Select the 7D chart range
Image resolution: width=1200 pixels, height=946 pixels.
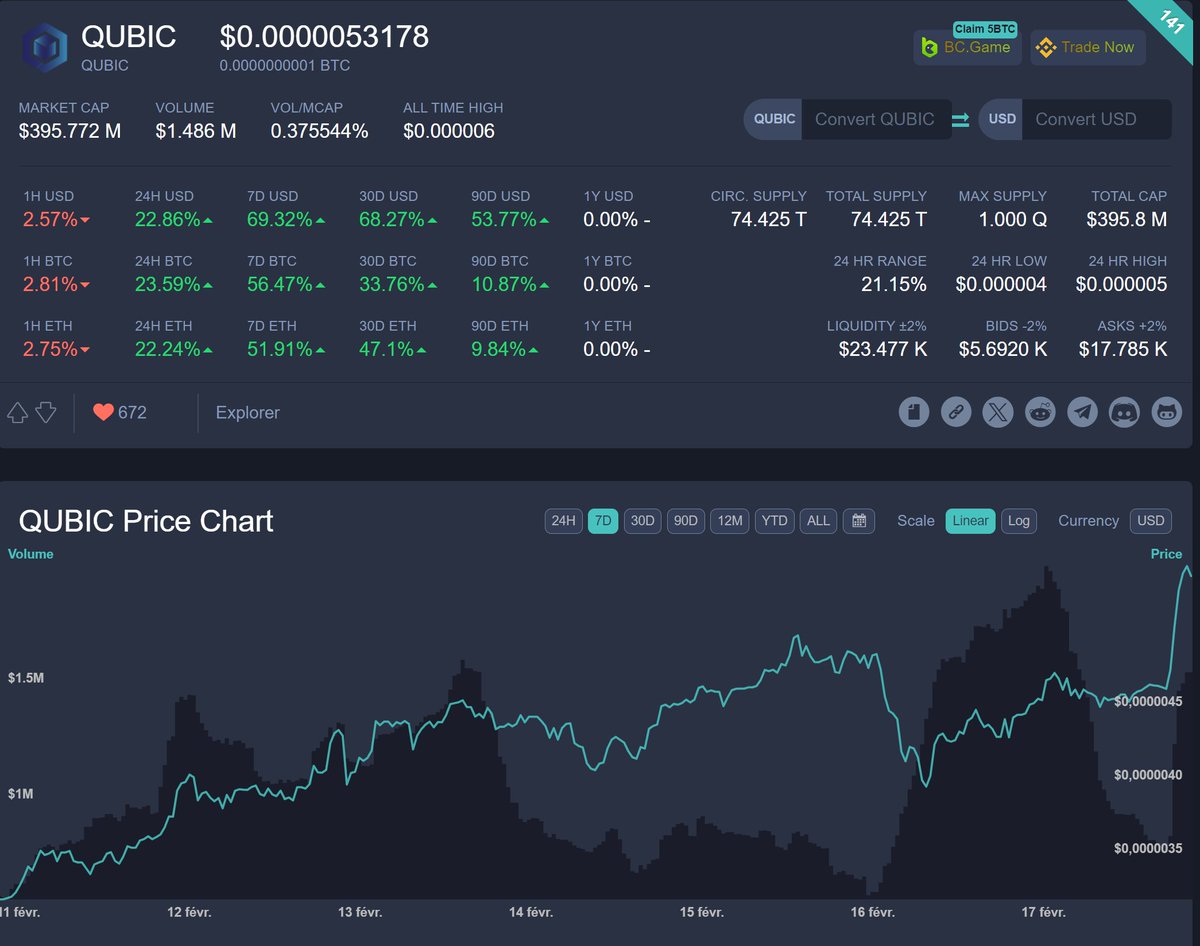pos(603,521)
